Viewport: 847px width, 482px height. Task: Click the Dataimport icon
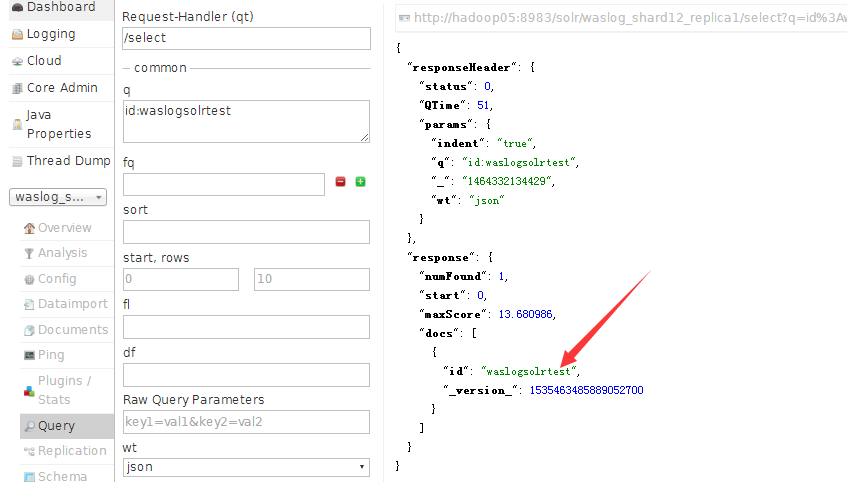(29, 305)
